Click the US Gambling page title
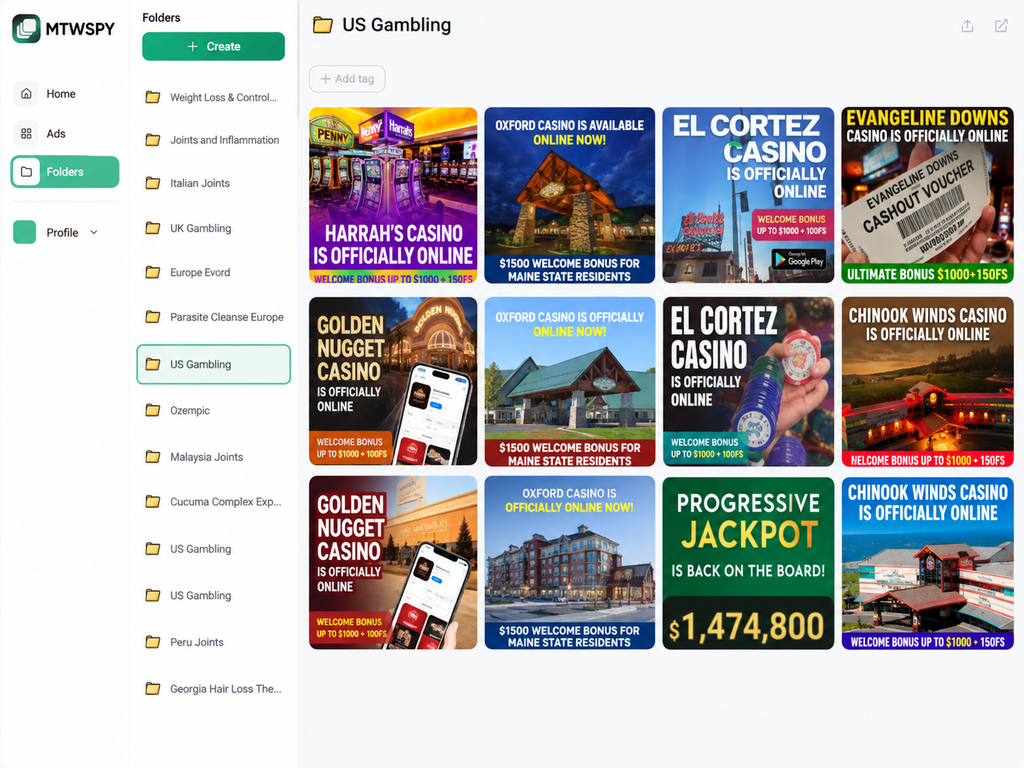The height and width of the screenshot is (768, 1024). [x=396, y=25]
